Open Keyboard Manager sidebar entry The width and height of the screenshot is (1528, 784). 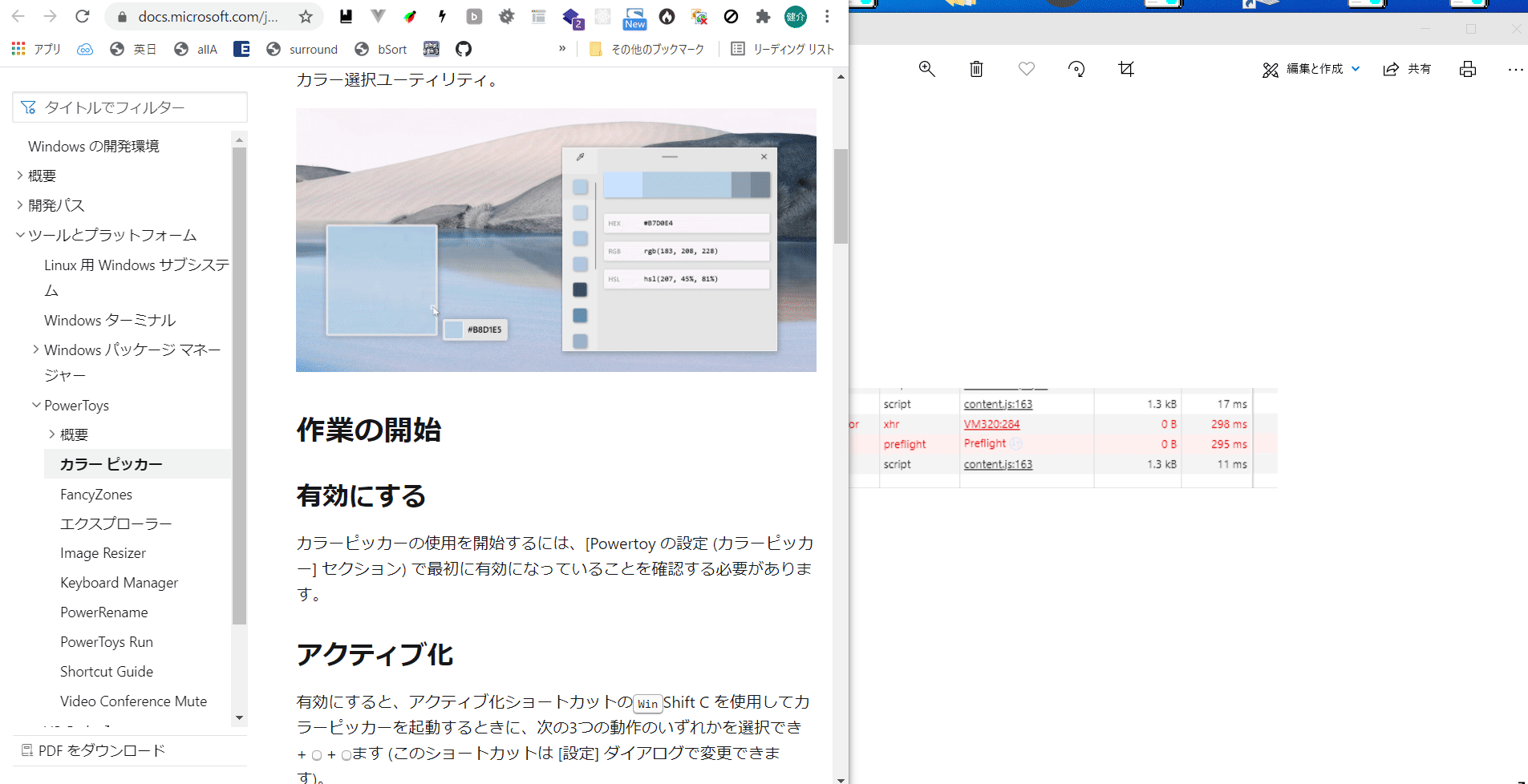[119, 583]
